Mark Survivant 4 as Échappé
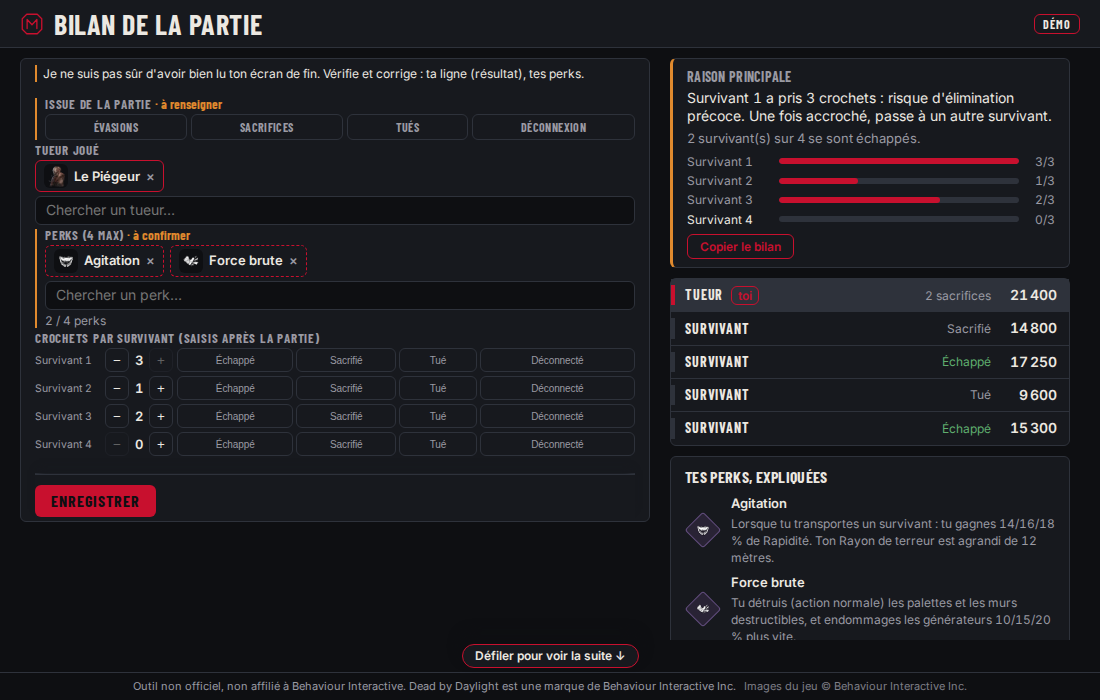 [235, 445]
